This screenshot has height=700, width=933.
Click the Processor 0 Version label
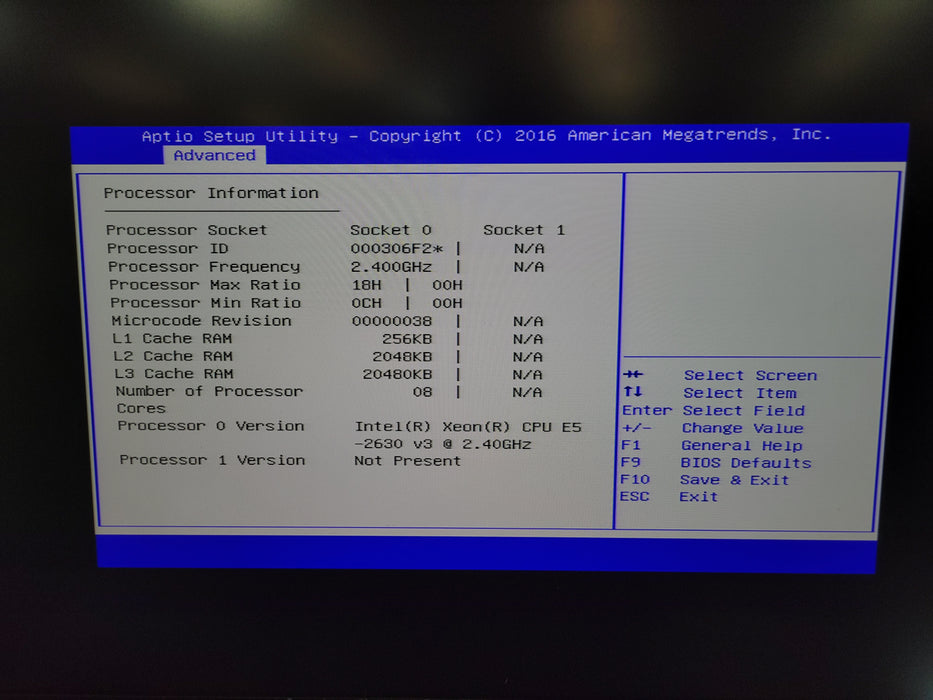pyautogui.click(x=211, y=426)
